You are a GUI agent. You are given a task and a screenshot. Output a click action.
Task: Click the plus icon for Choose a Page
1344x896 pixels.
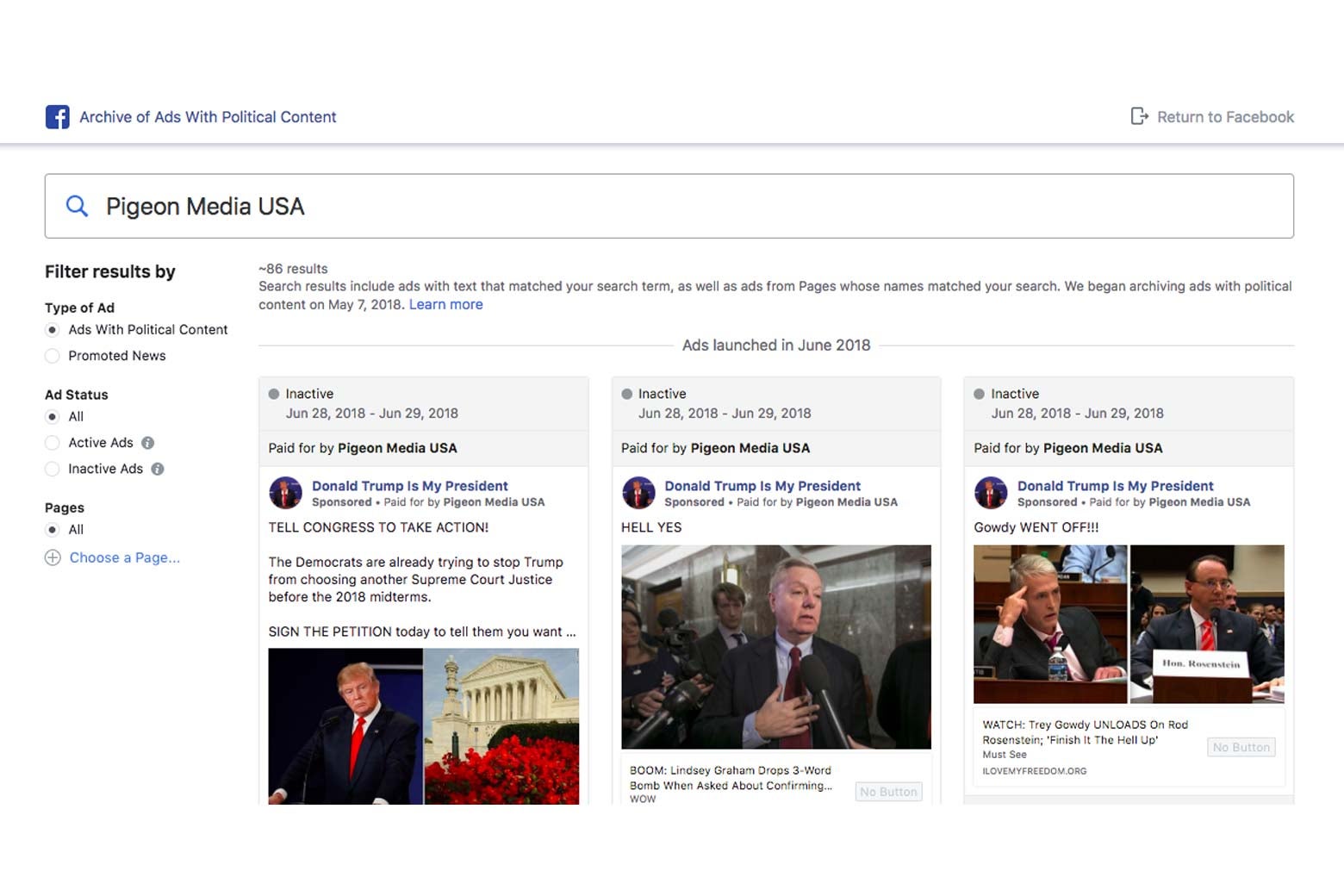click(x=53, y=557)
